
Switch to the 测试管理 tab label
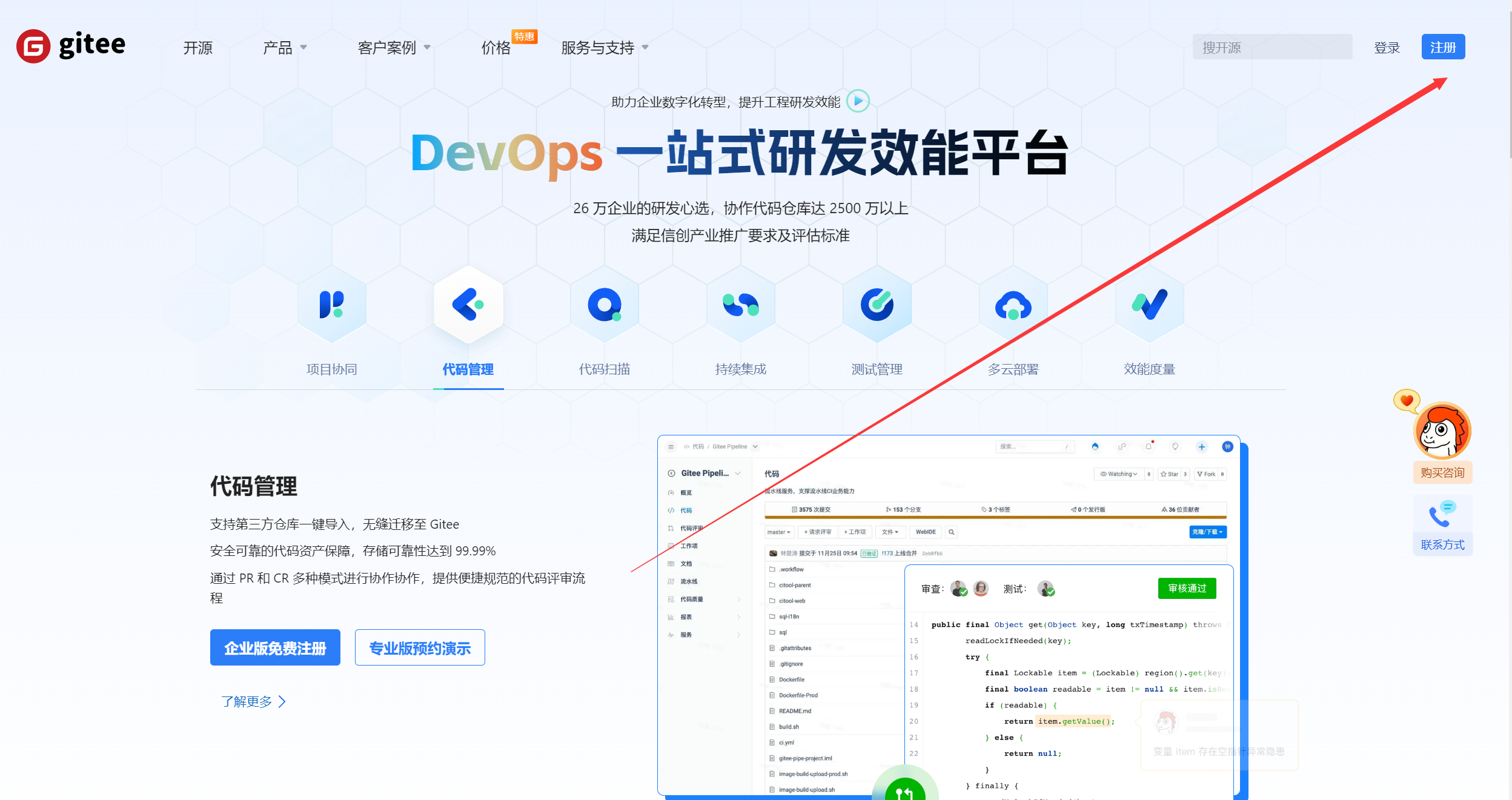coord(877,369)
